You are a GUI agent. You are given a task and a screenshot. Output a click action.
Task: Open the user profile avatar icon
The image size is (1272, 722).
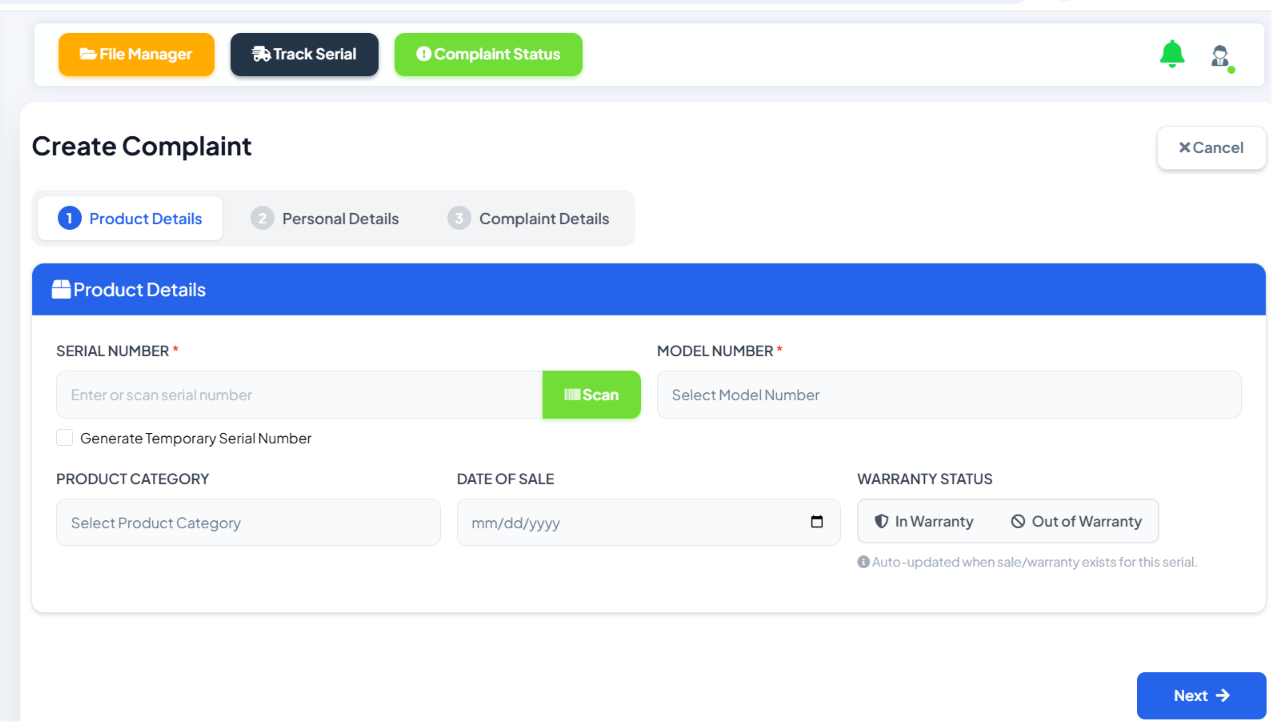pos(1220,56)
